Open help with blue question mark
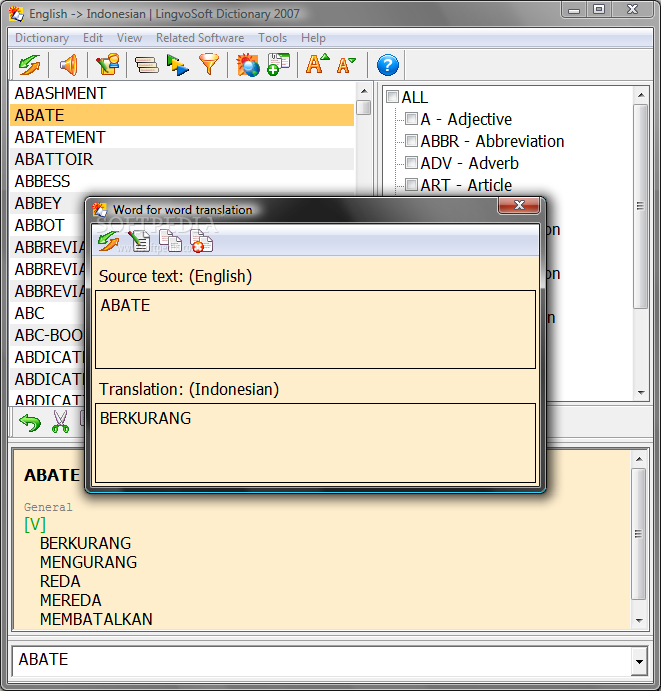The width and height of the screenshot is (661, 691). (388, 65)
